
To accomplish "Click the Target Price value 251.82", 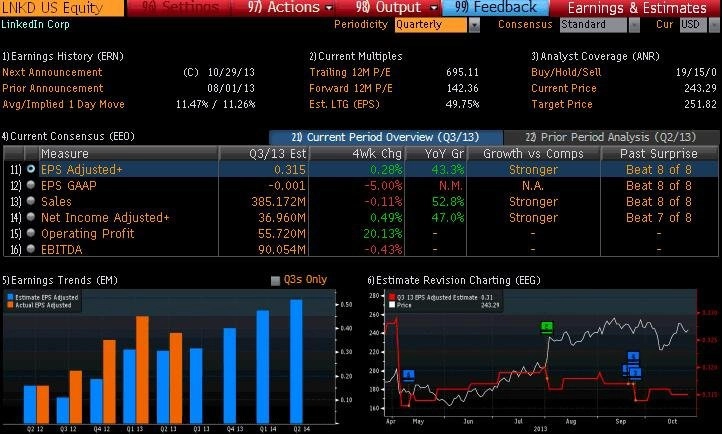I will coord(700,104).
